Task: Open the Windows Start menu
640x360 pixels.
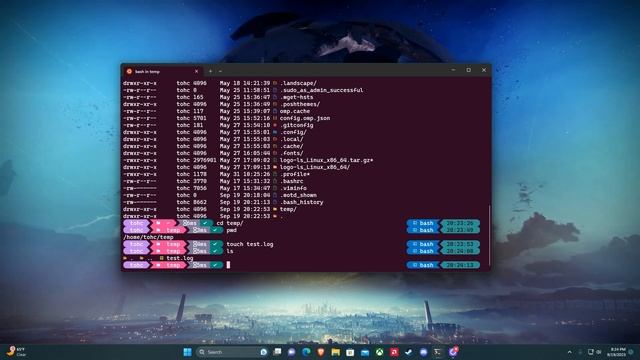Action: 187,352
